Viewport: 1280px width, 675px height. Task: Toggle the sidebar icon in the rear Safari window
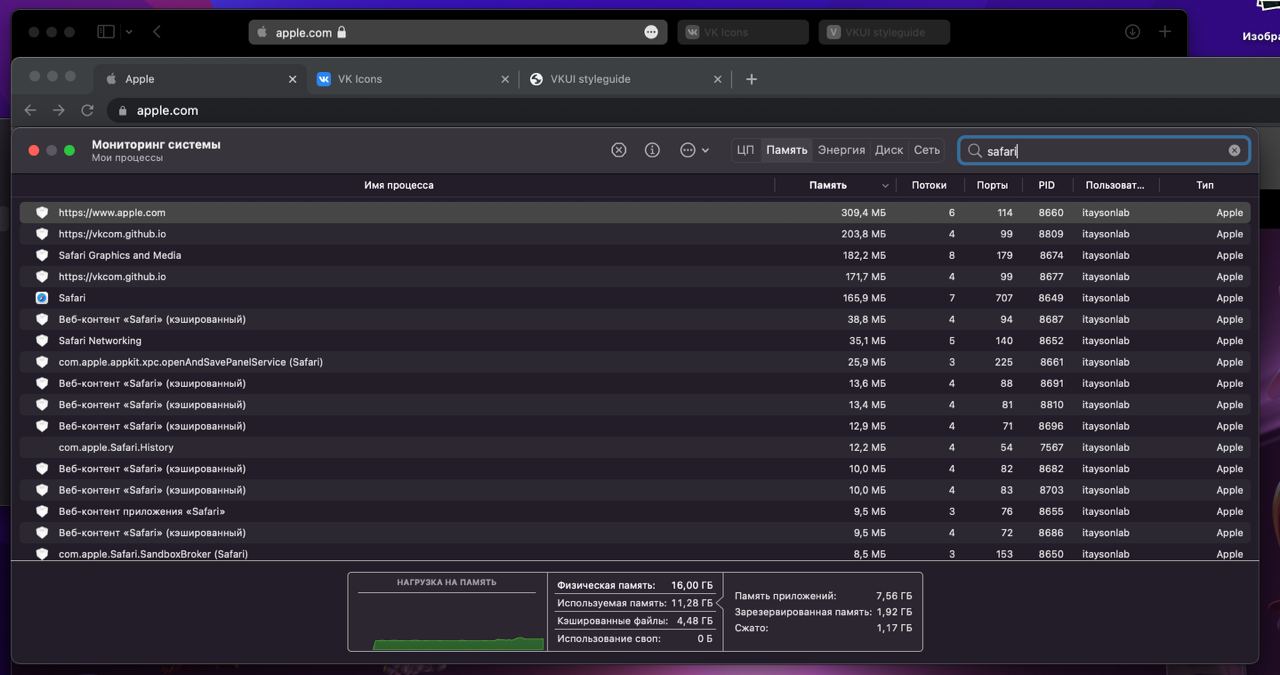coord(106,32)
